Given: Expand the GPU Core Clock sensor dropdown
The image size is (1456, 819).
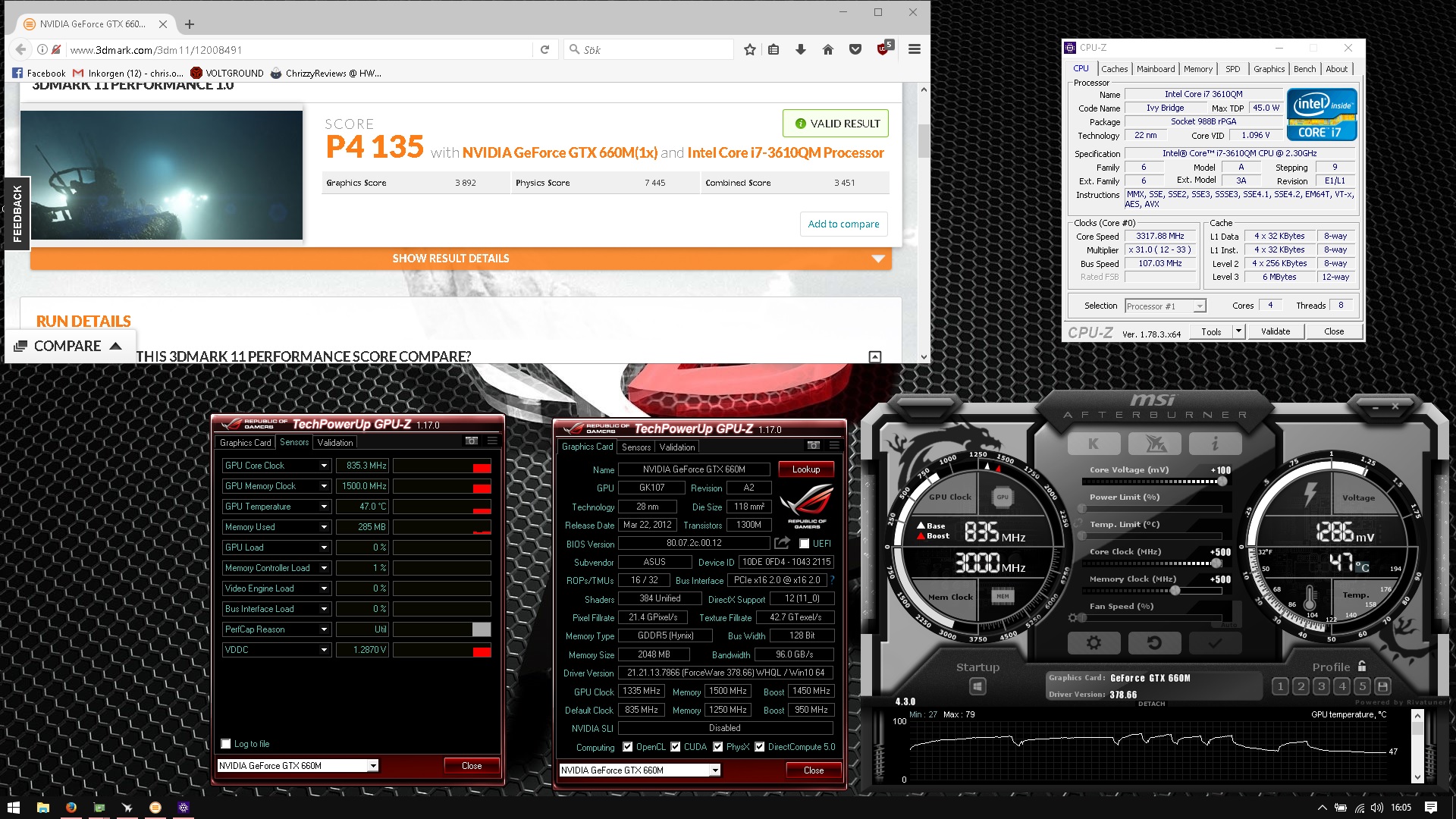Looking at the screenshot, I should (x=324, y=466).
